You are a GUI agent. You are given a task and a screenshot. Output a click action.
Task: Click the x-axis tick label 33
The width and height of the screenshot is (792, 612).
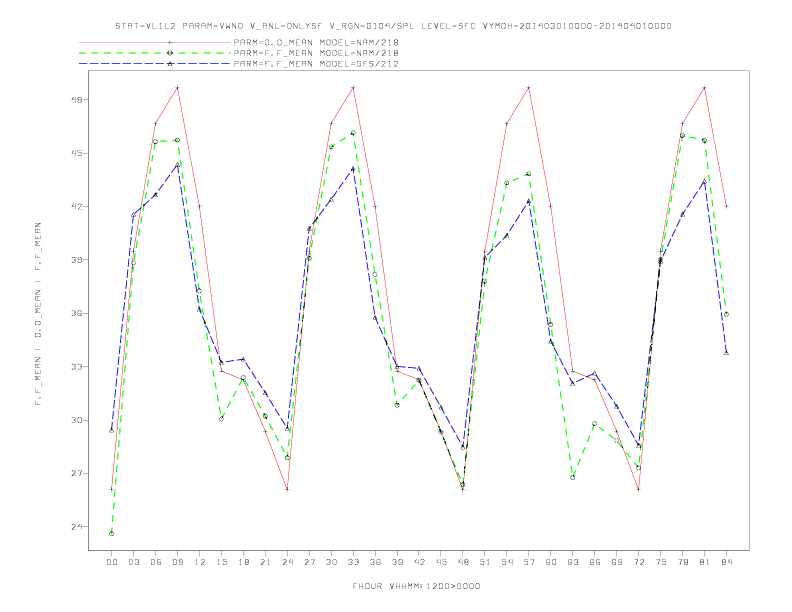[353, 562]
